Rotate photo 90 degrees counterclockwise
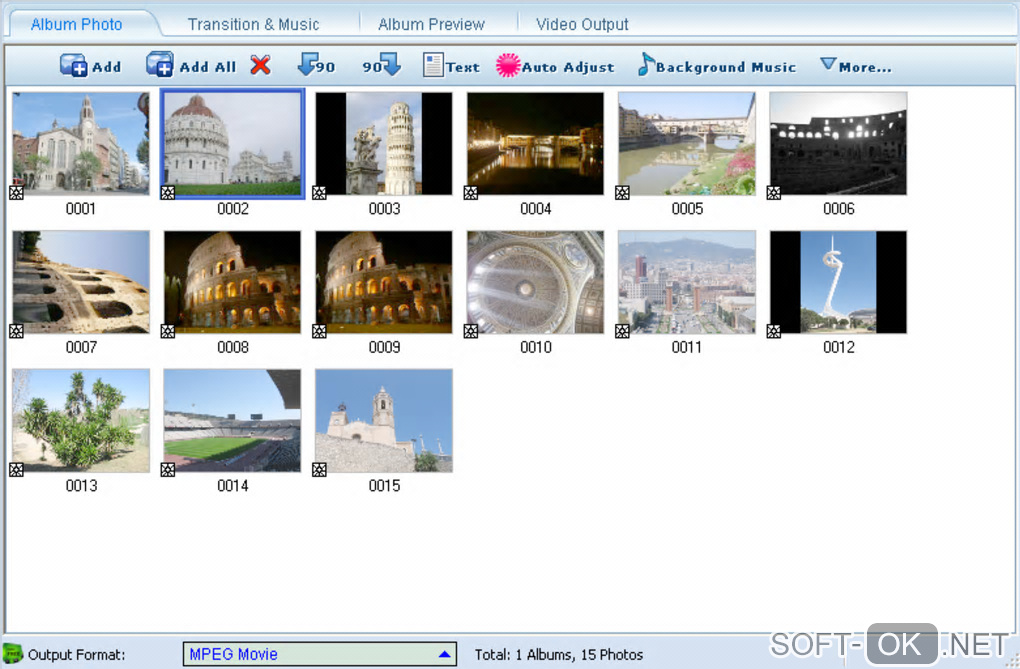The image size is (1020, 669). 316,65
